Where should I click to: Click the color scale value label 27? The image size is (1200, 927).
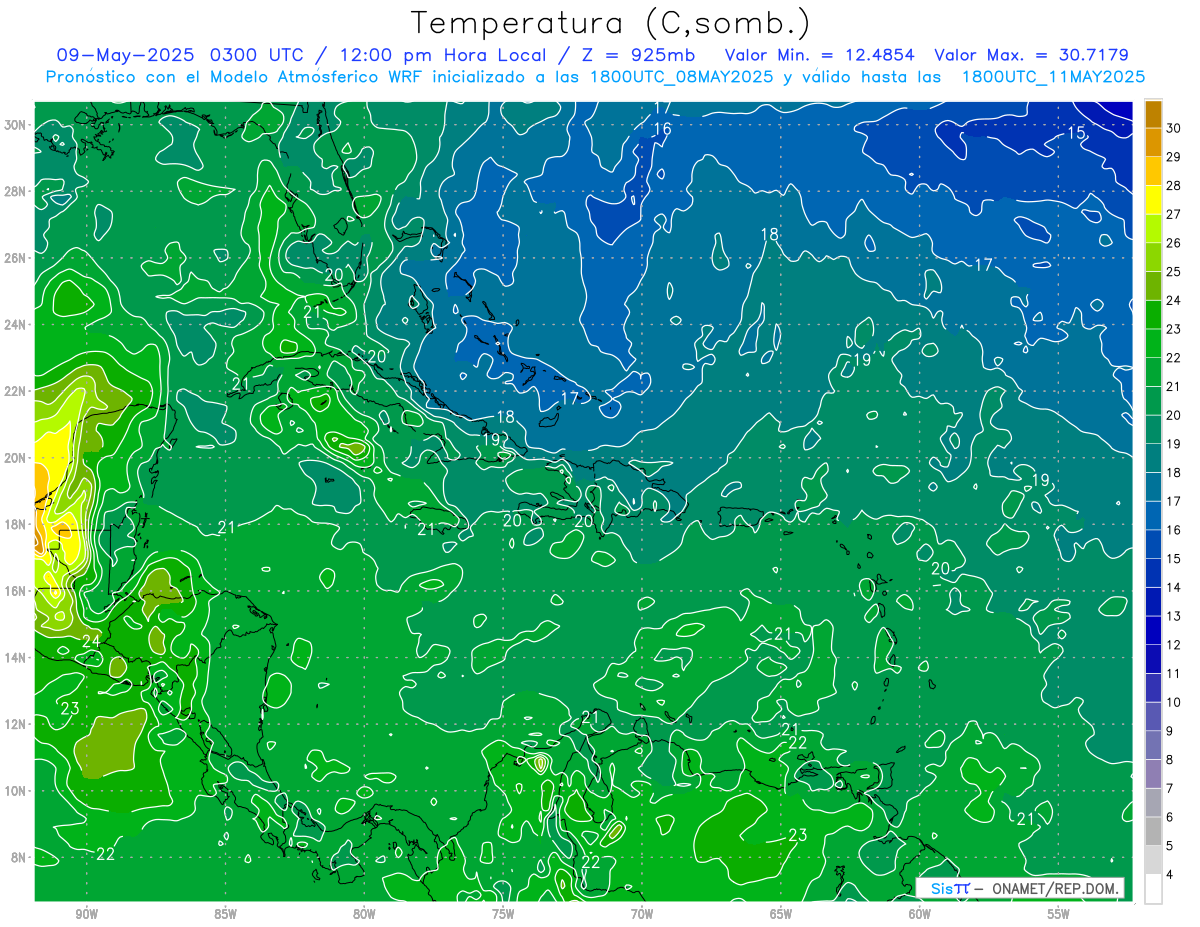click(1174, 214)
